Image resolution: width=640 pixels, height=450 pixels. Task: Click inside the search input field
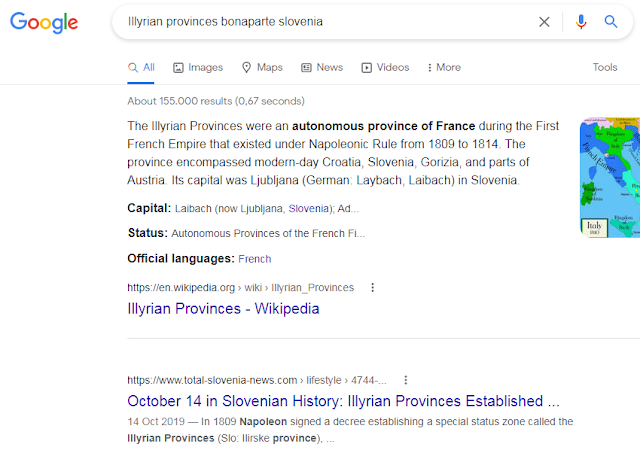(x=327, y=22)
